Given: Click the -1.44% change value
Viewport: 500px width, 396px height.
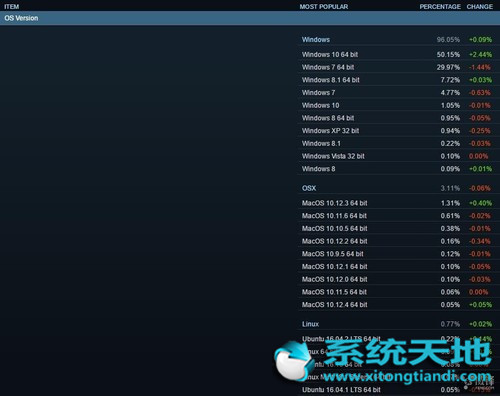Looking at the screenshot, I should click(x=480, y=67).
